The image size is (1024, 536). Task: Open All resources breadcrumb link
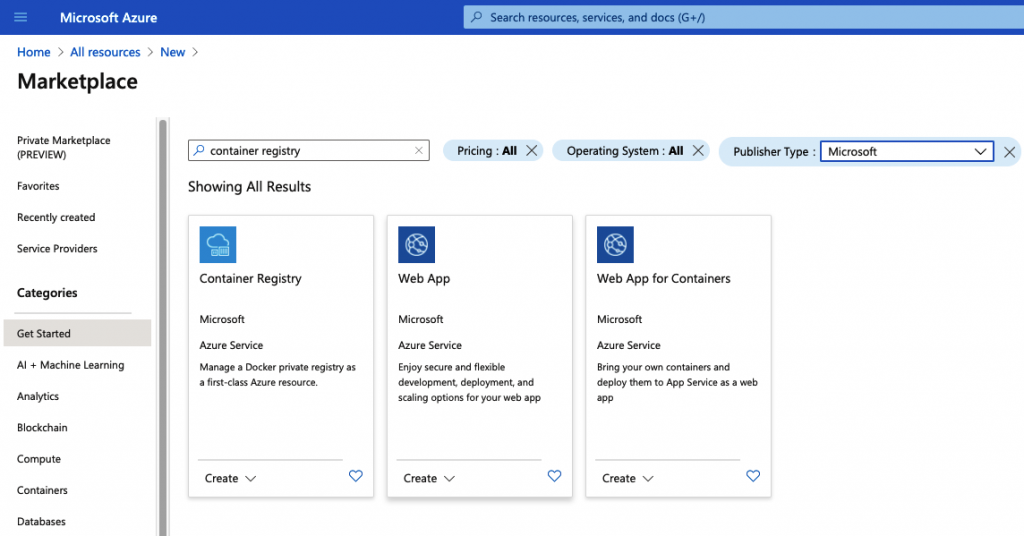click(105, 52)
